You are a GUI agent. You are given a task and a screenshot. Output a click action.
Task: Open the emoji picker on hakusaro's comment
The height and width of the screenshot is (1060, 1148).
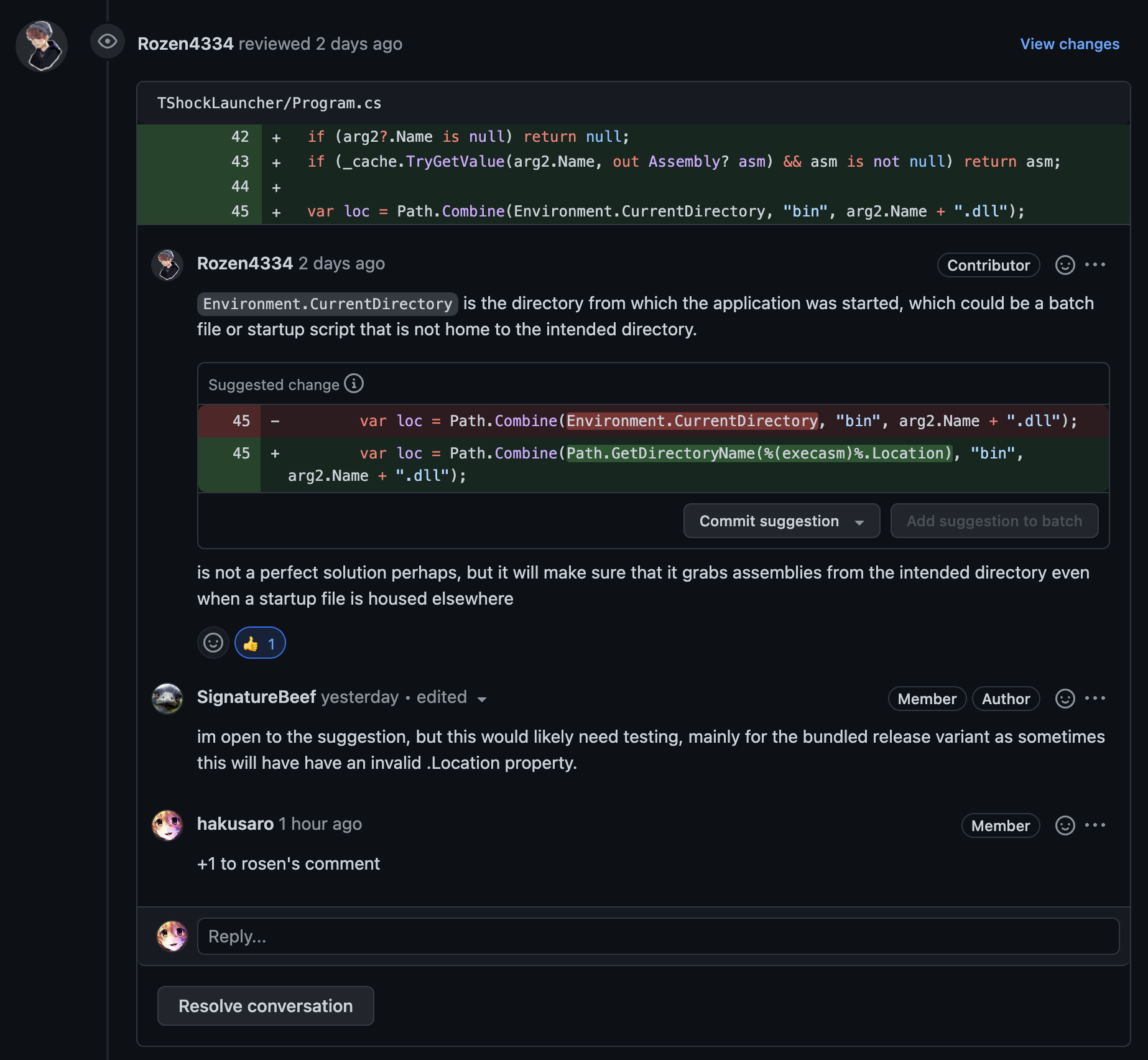tap(1065, 825)
